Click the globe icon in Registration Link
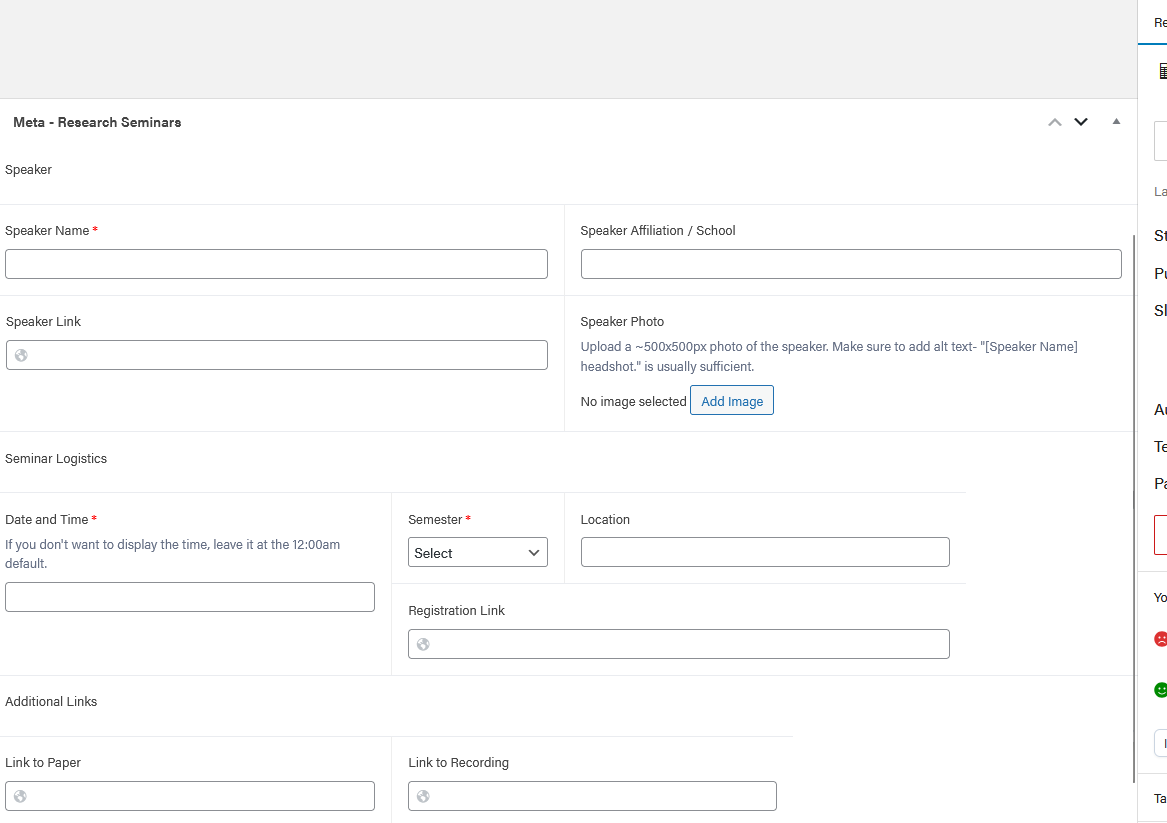Screen dimensions: 1167x823 tap(423, 644)
